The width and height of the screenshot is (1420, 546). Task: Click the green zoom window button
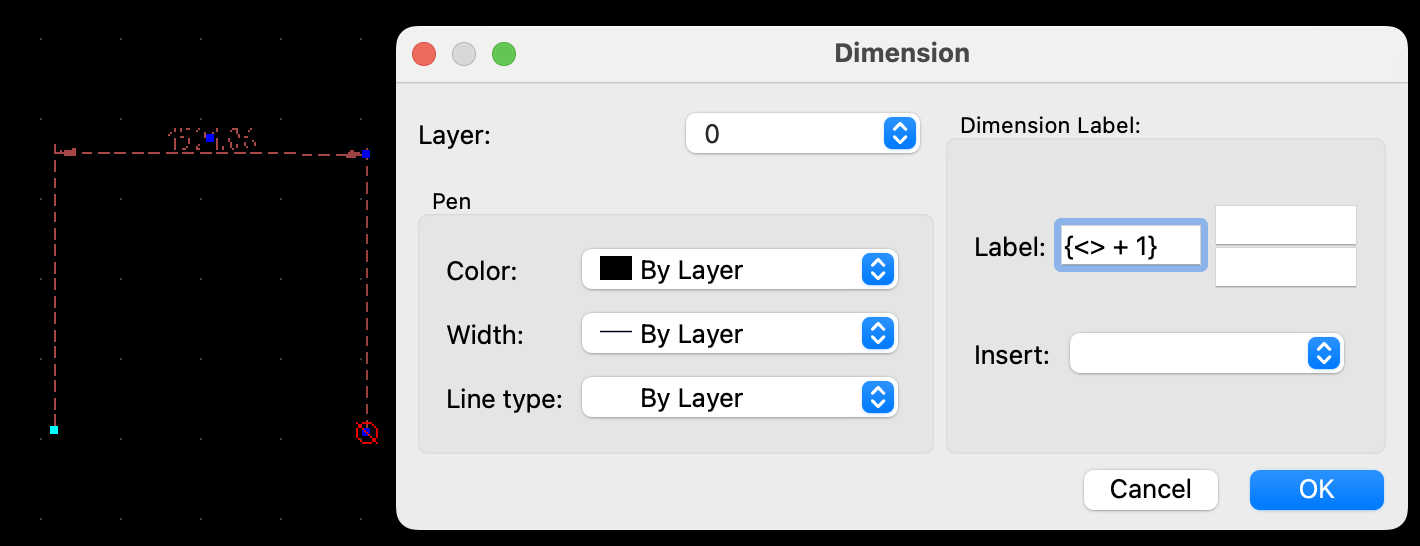504,54
